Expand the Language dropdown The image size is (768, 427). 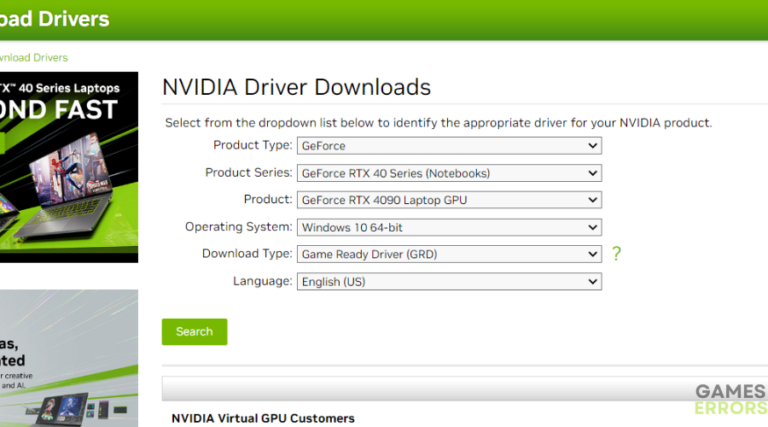point(449,282)
